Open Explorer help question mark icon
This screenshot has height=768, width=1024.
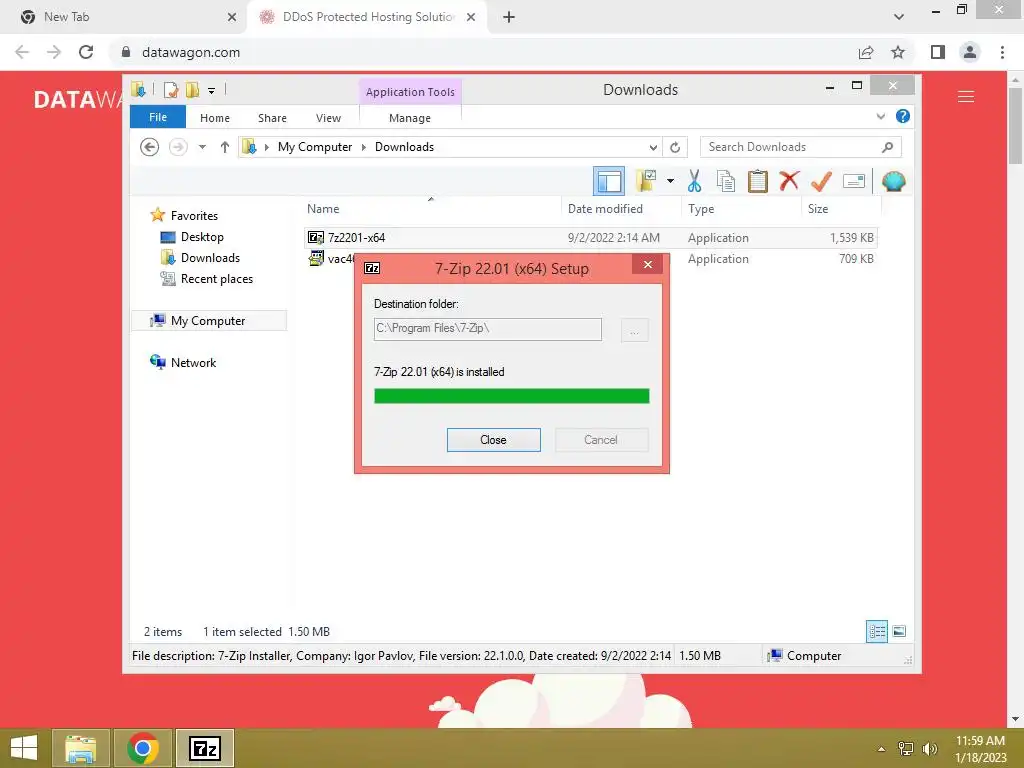pos(903,116)
